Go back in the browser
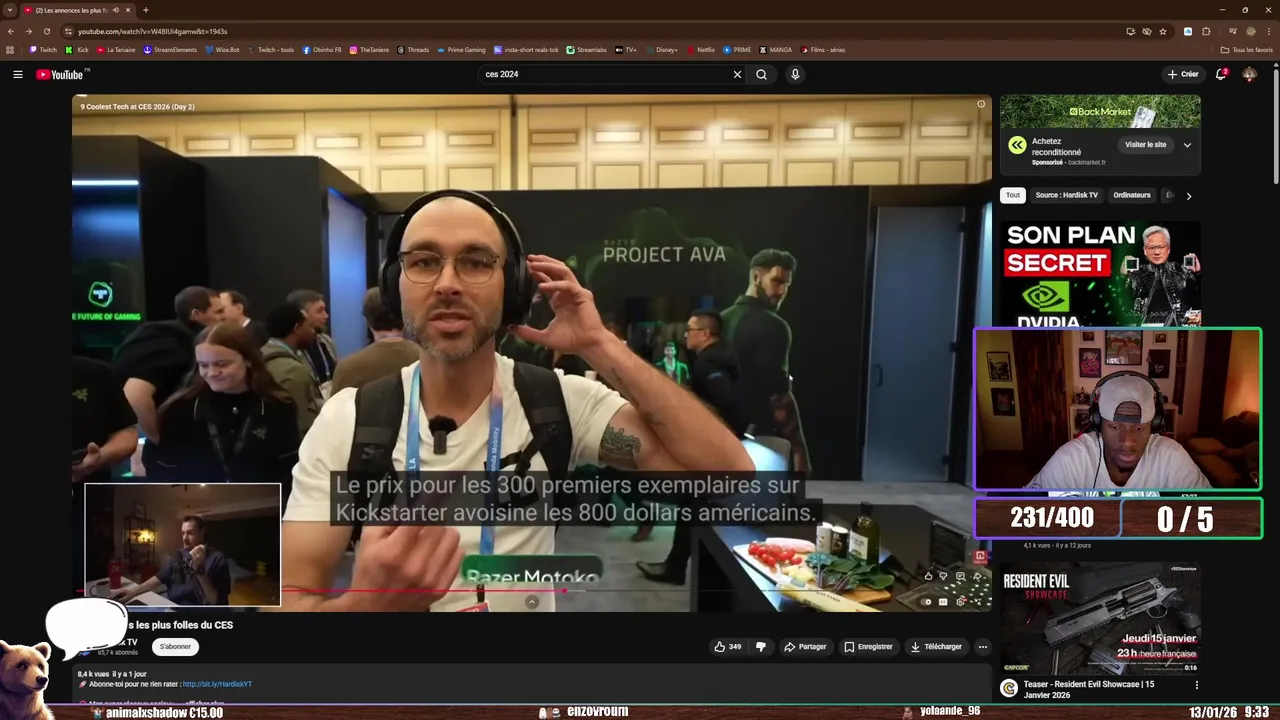This screenshot has width=1280, height=720. [x=11, y=31]
